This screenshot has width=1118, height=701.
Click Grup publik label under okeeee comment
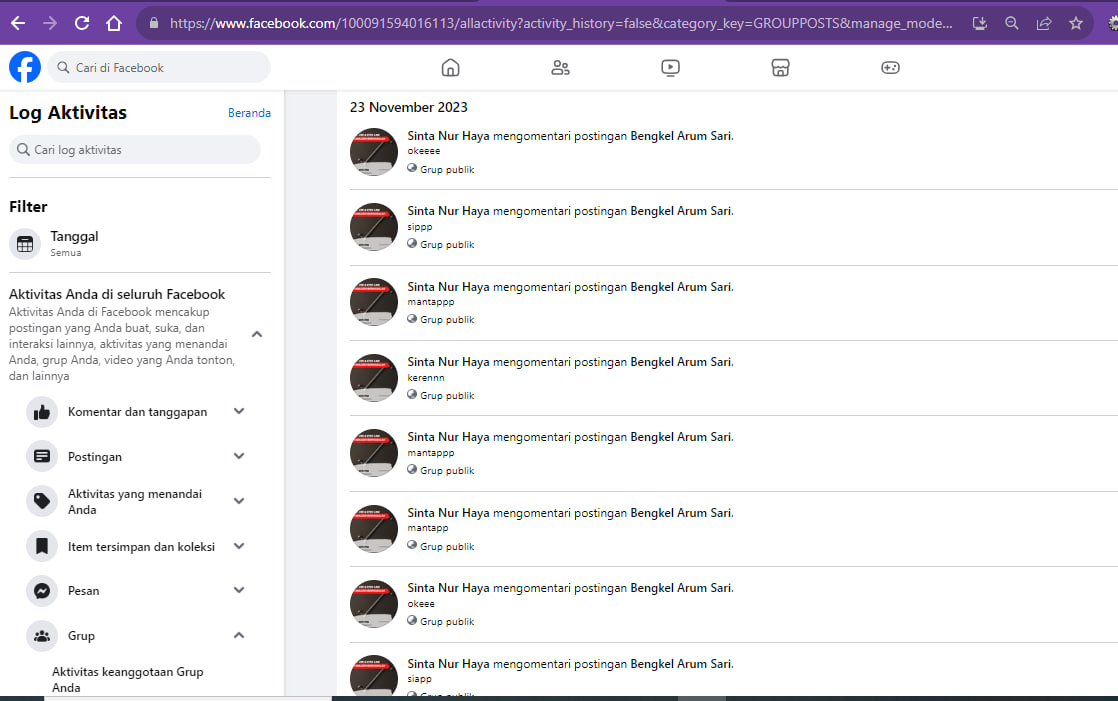[447, 170]
